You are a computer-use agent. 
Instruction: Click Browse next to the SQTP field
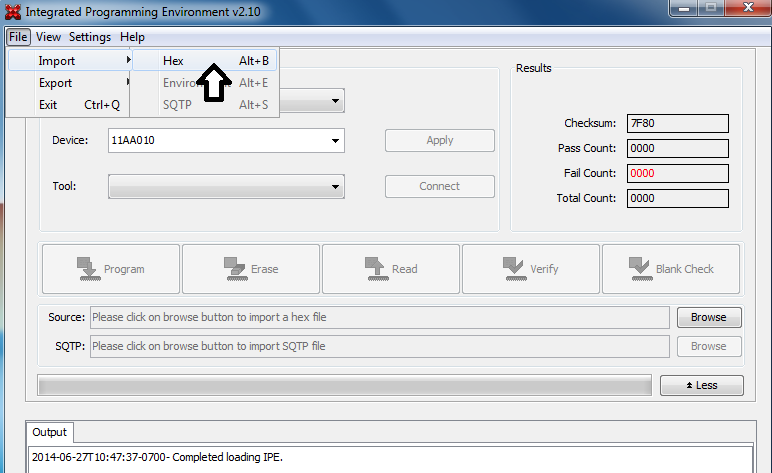(708, 346)
